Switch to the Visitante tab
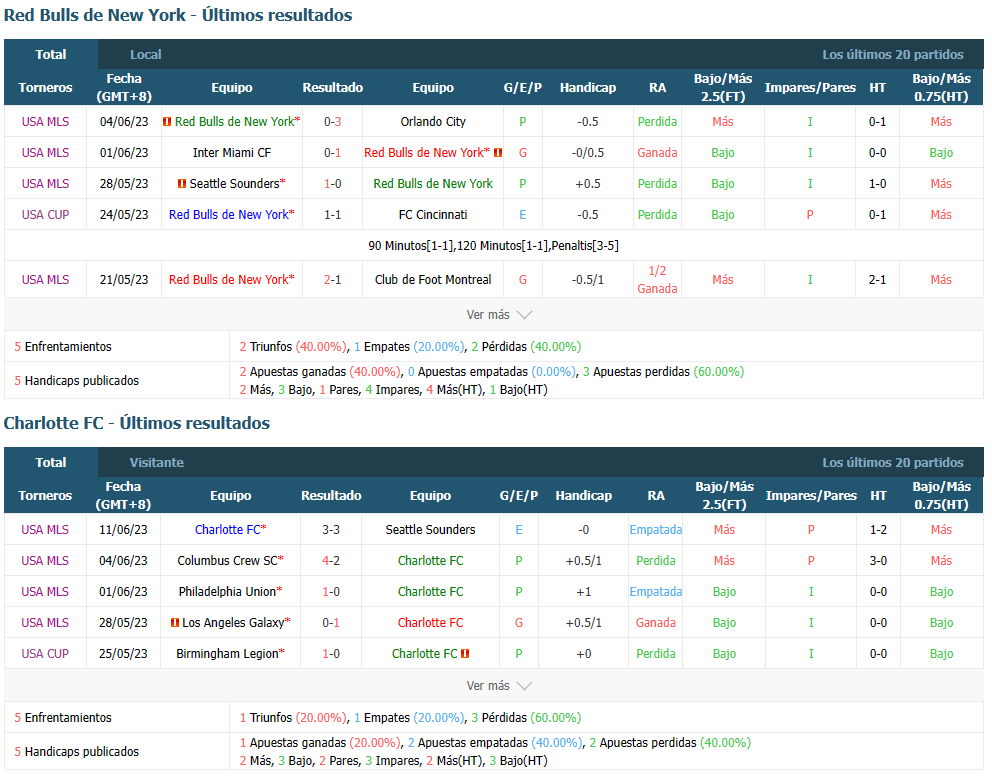992x776 pixels. point(157,462)
